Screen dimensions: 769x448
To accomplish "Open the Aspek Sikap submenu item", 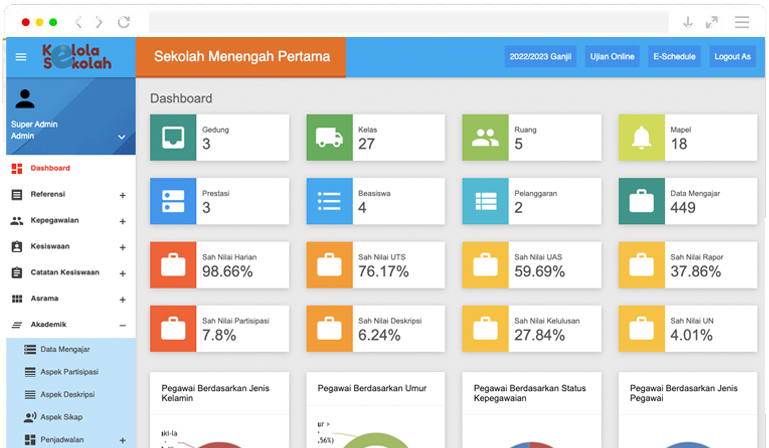I will click(x=61, y=417).
